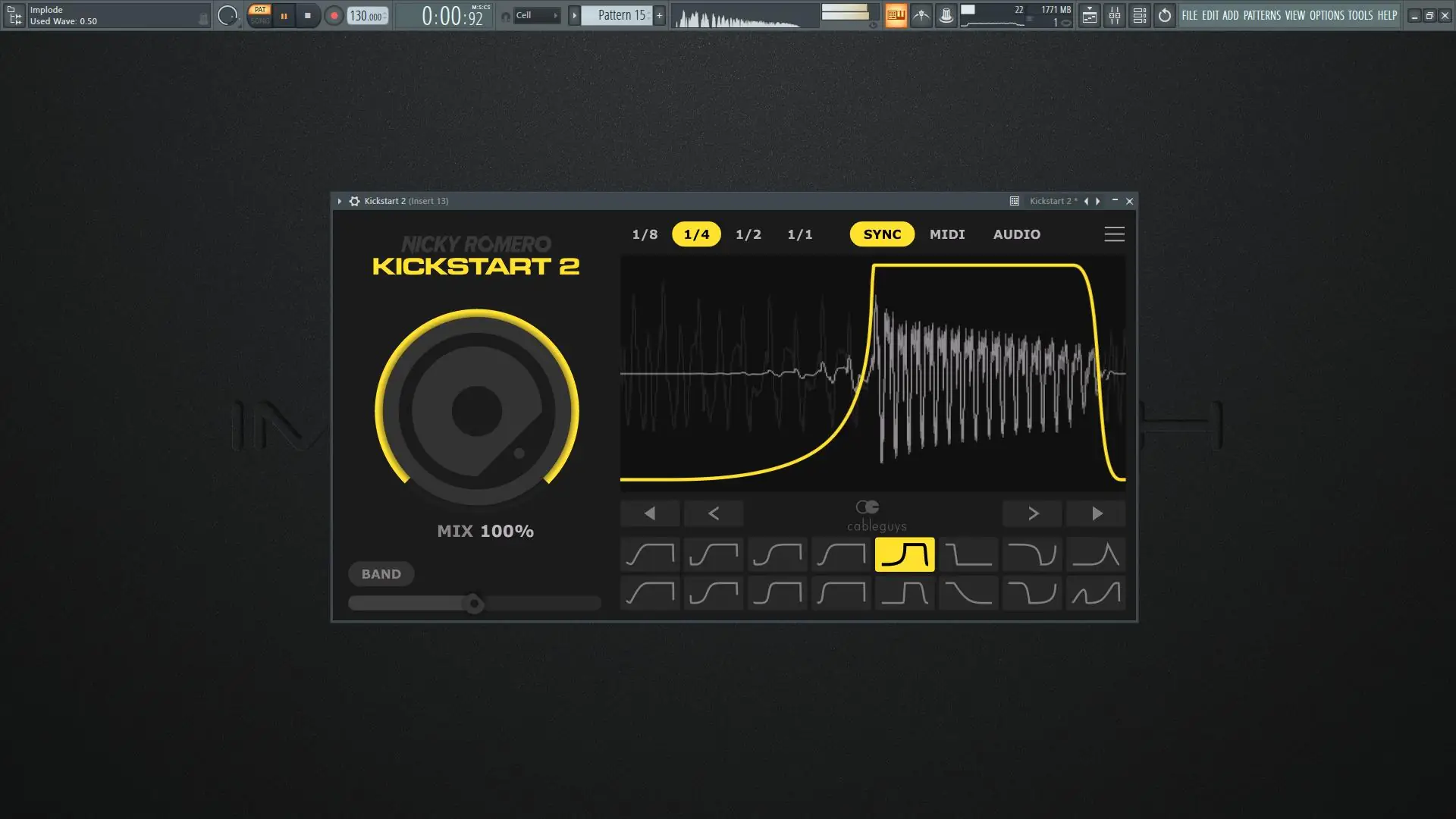The height and width of the screenshot is (819, 1456).
Task: Open the PATTERNS menu
Action: click(x=1262, y=15)
